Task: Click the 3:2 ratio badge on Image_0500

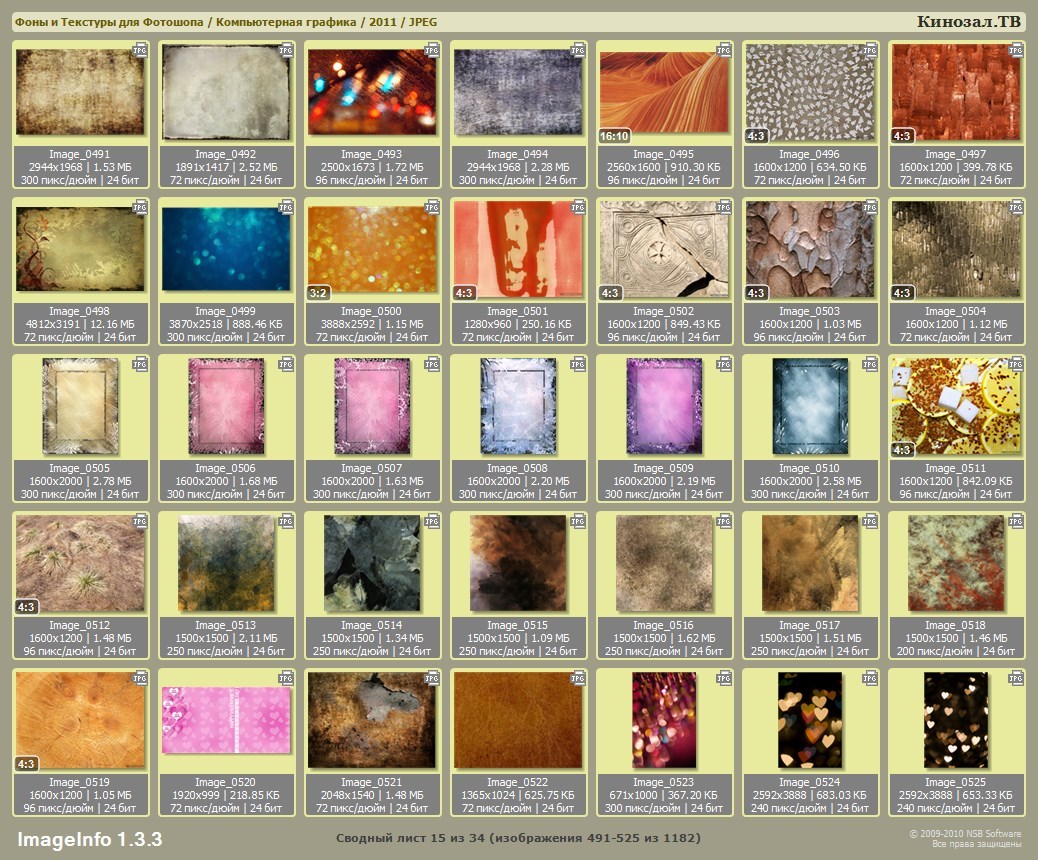Action: pyautogui.click(x=319, y=293)
